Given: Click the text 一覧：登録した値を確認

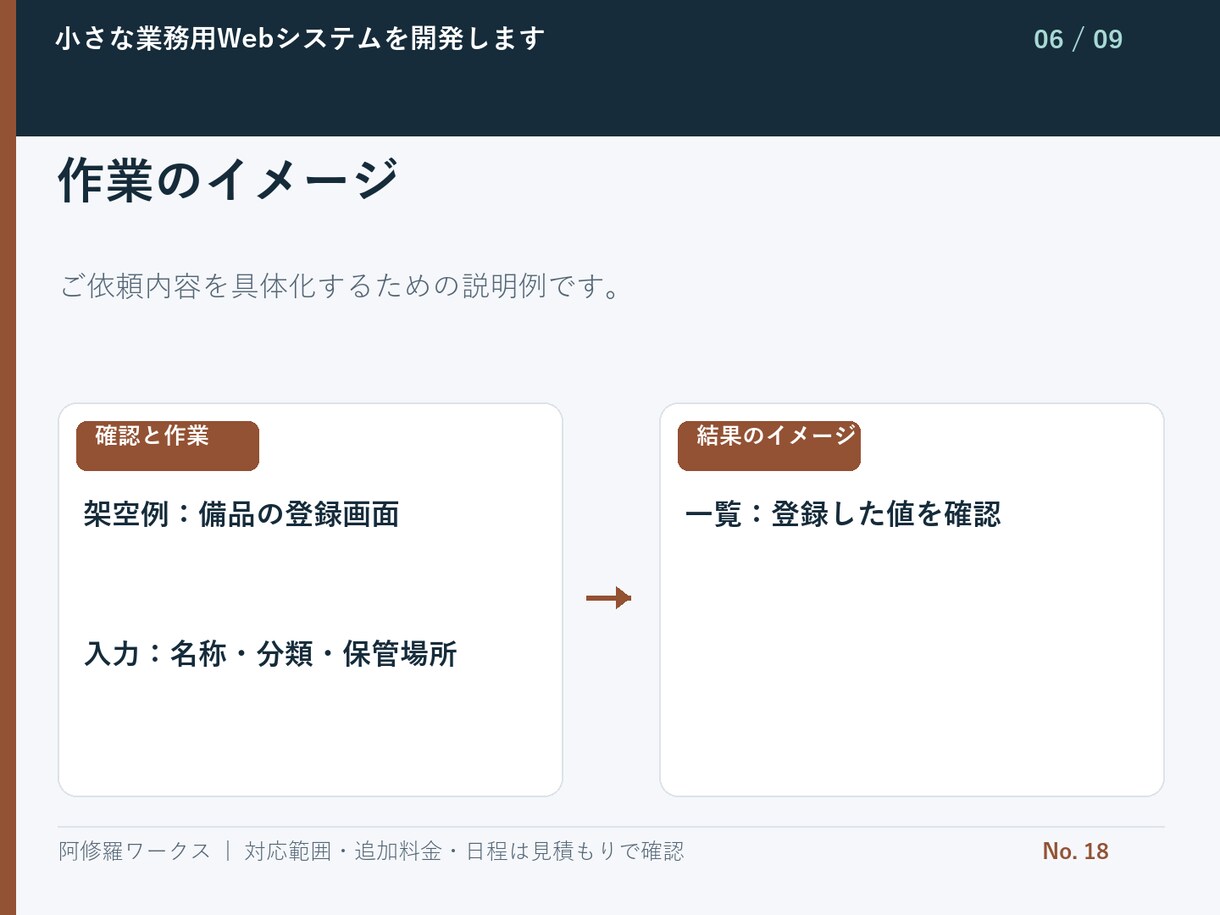Looking at the screenshot, I should 843,514.
